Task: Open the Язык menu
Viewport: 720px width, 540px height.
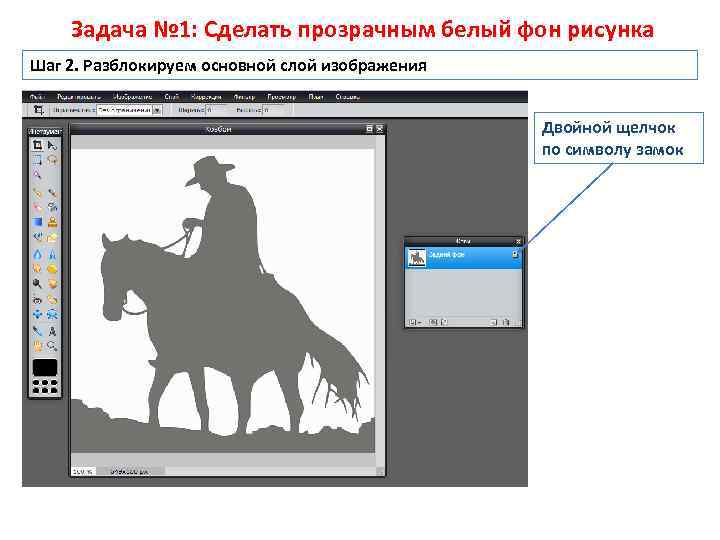Action: (316, 97)
